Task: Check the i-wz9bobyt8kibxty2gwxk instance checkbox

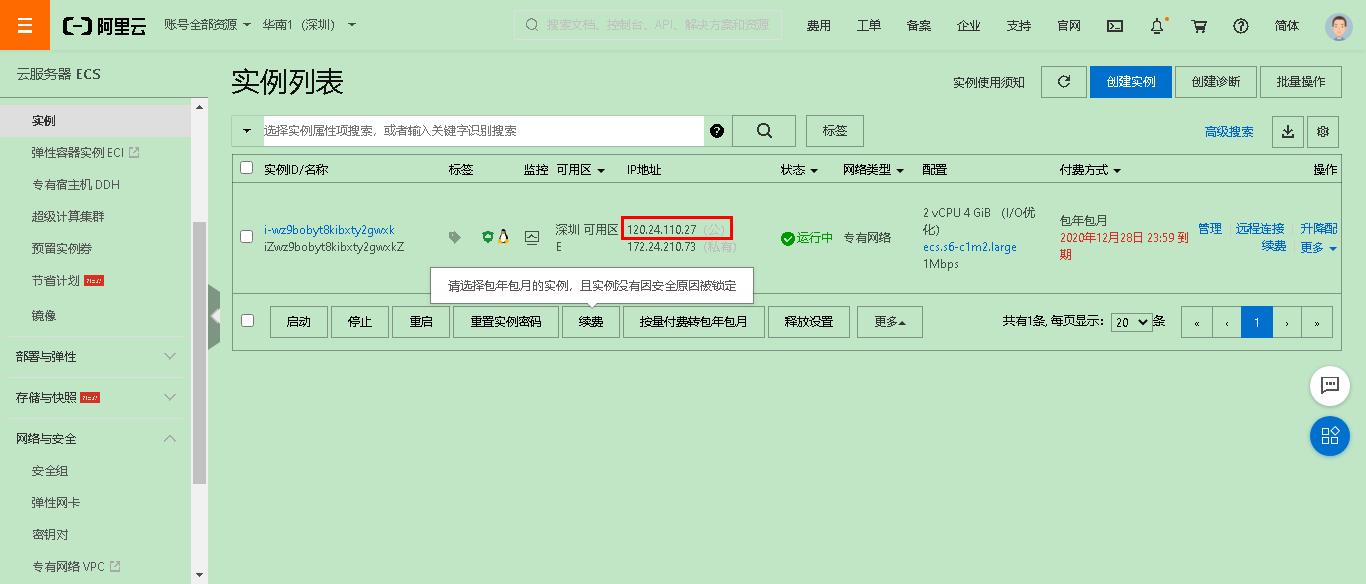Action: (247, 237)
